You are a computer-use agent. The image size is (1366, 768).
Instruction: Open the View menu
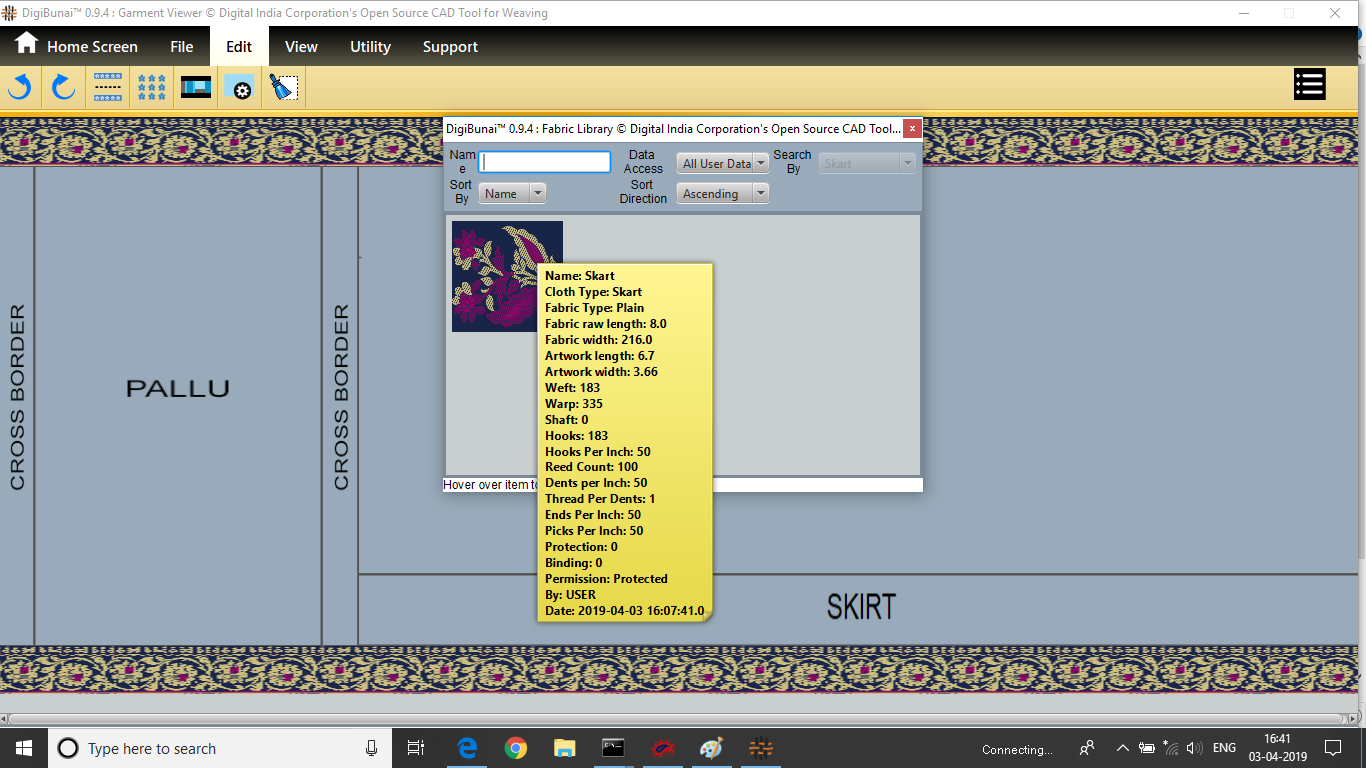pyautogui.click(x=301, y=47)
